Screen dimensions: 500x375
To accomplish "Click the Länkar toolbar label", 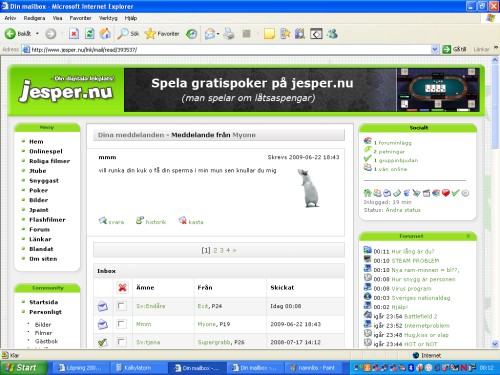I will pyautogui.click(x=481, y=49).
